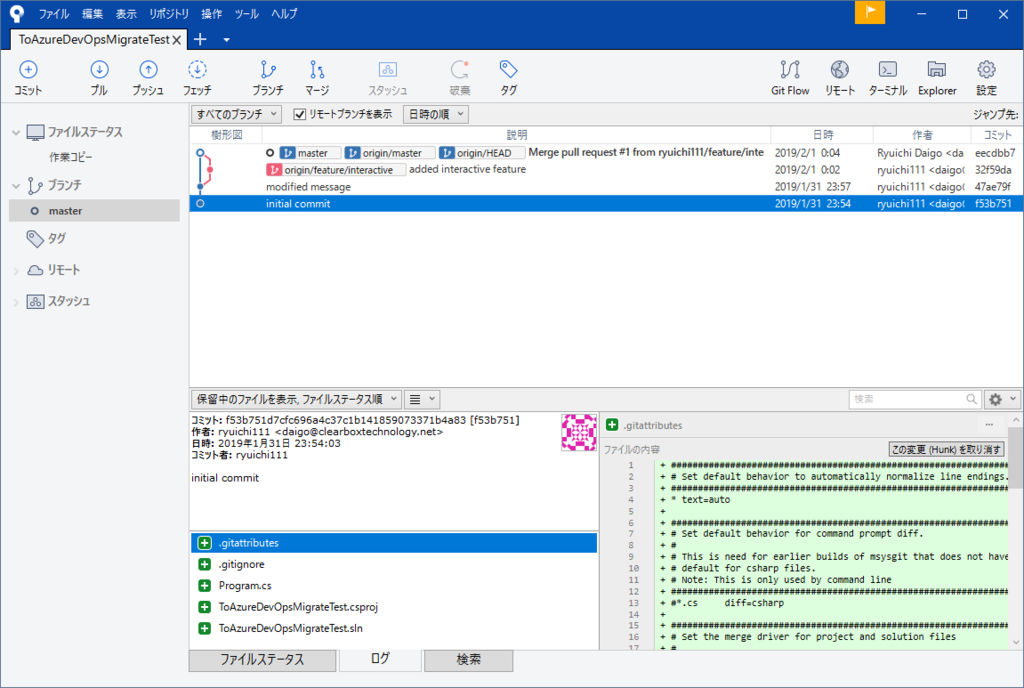Toggle リモートブランチを表示 checkbox
Viewport: 1024px width, 688px height.
pos(300,114)
